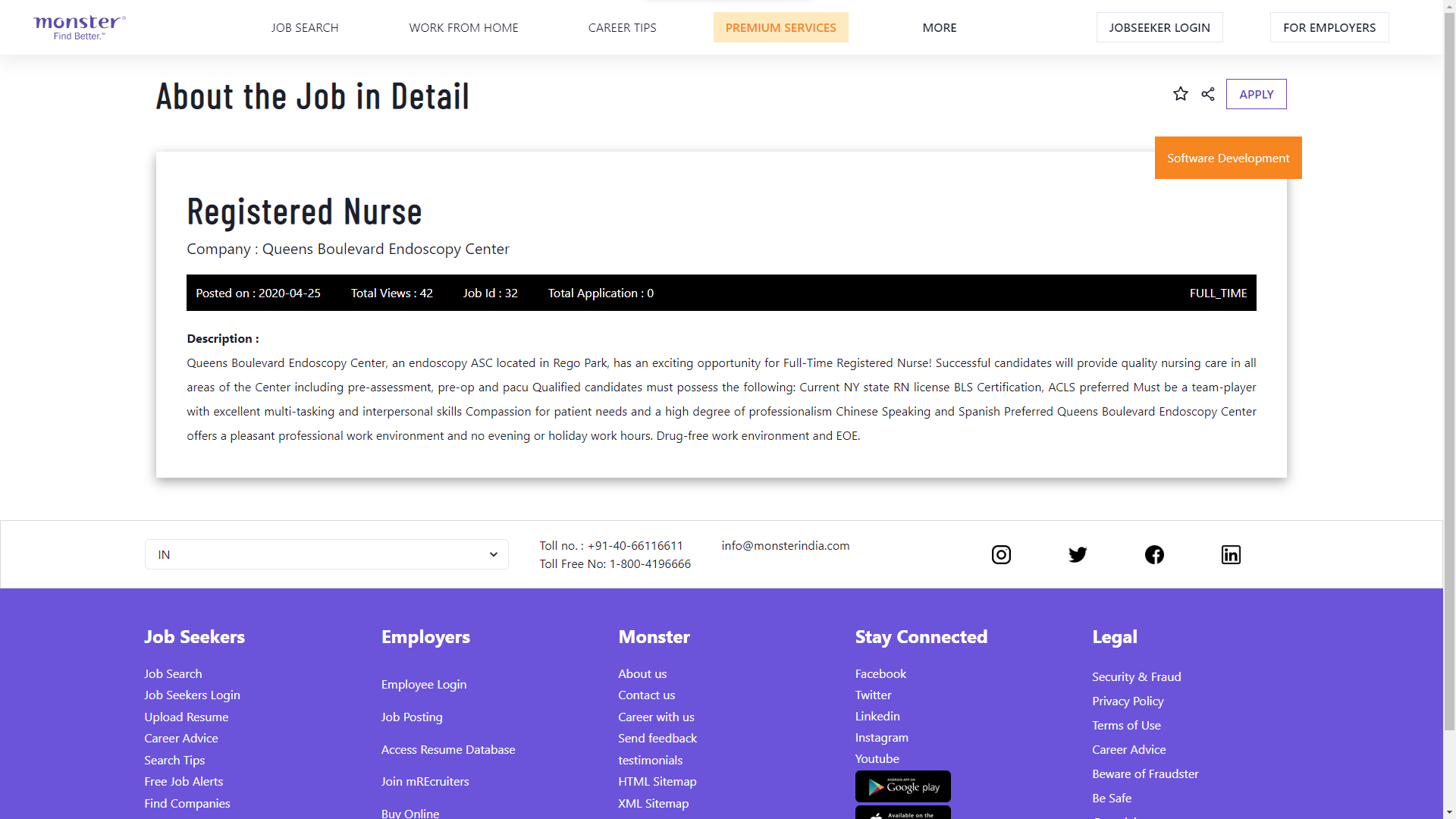Open JOBSEEKER LOGIN

[1159, 27]
